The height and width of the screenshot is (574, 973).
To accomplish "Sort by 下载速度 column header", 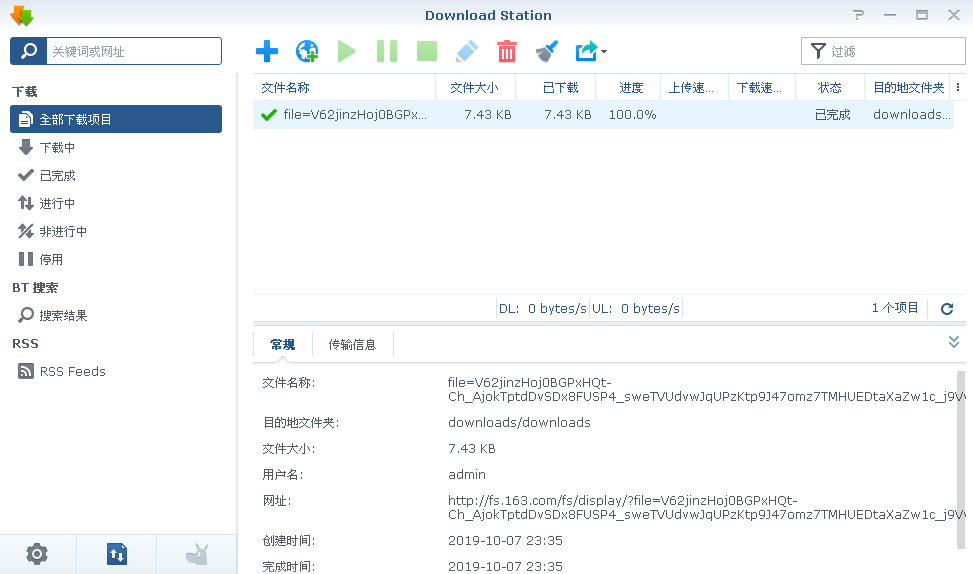I will 762,87.
